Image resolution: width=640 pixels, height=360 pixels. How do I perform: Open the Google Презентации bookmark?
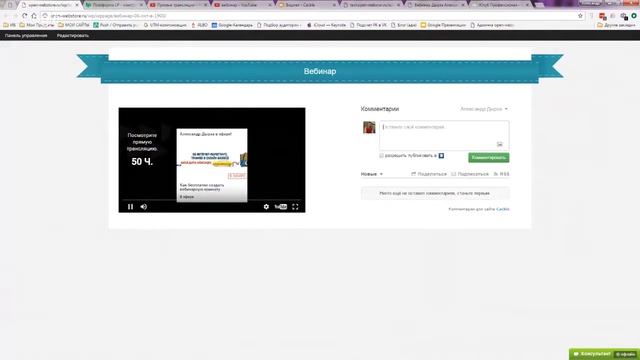pos(443,25)
